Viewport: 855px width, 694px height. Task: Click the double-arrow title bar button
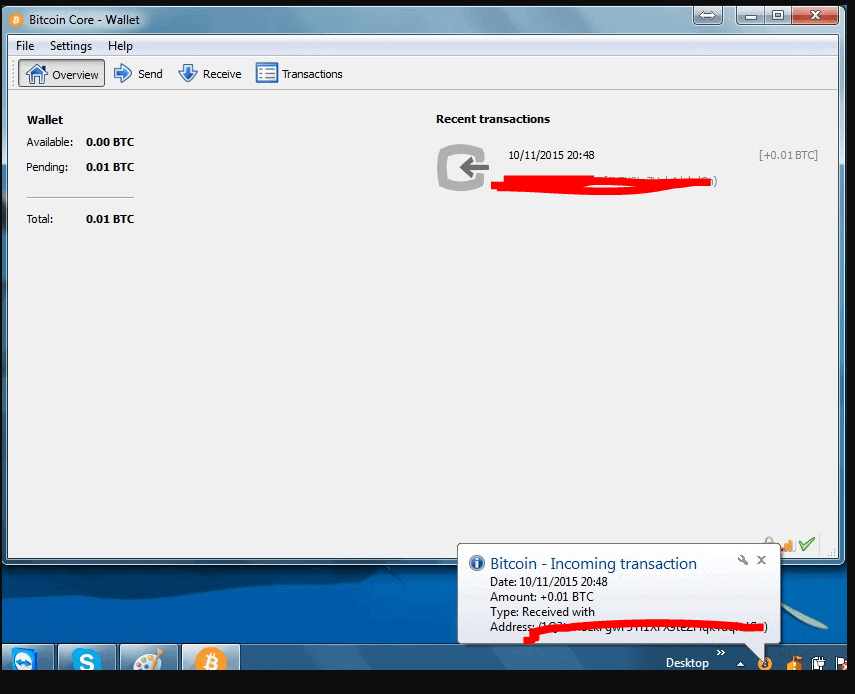(x=707, y=16)
